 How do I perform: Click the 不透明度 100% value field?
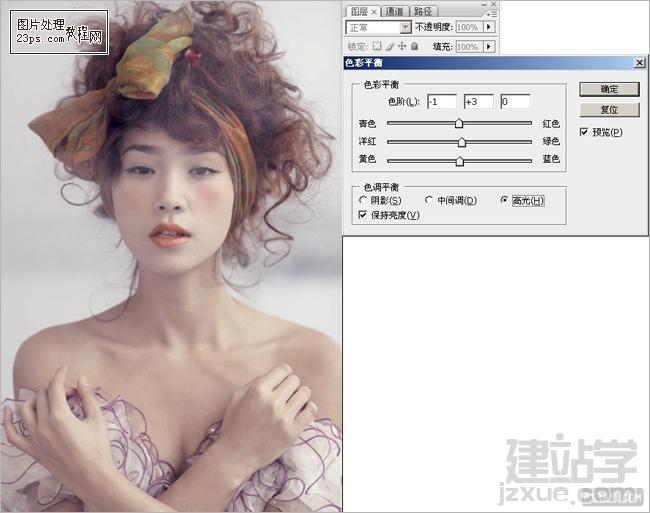click(469, 27)
